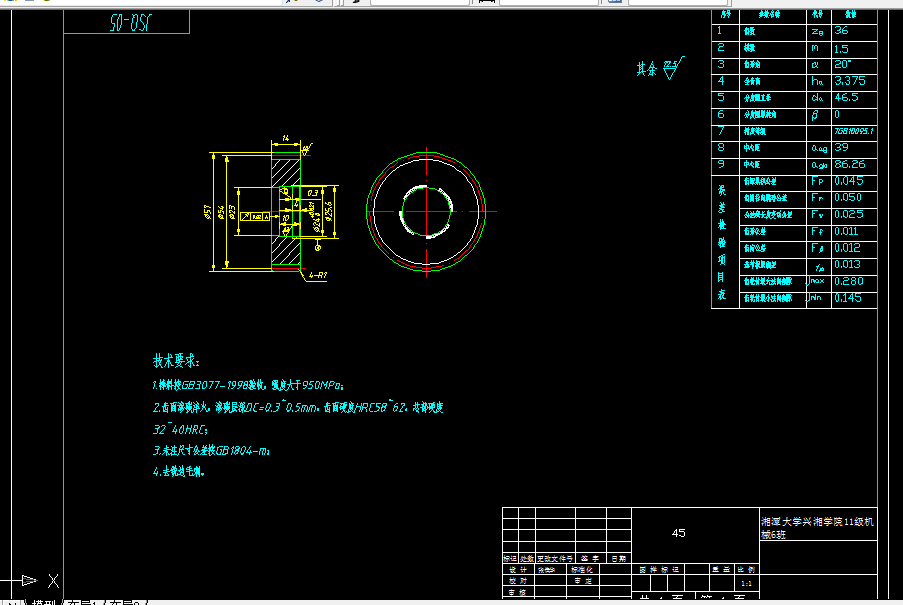This screenshot has width=903, height=605.
Task: Select the 湘潭大学兴湘学院11级机械6班 title text
Action: pos(817,528)
